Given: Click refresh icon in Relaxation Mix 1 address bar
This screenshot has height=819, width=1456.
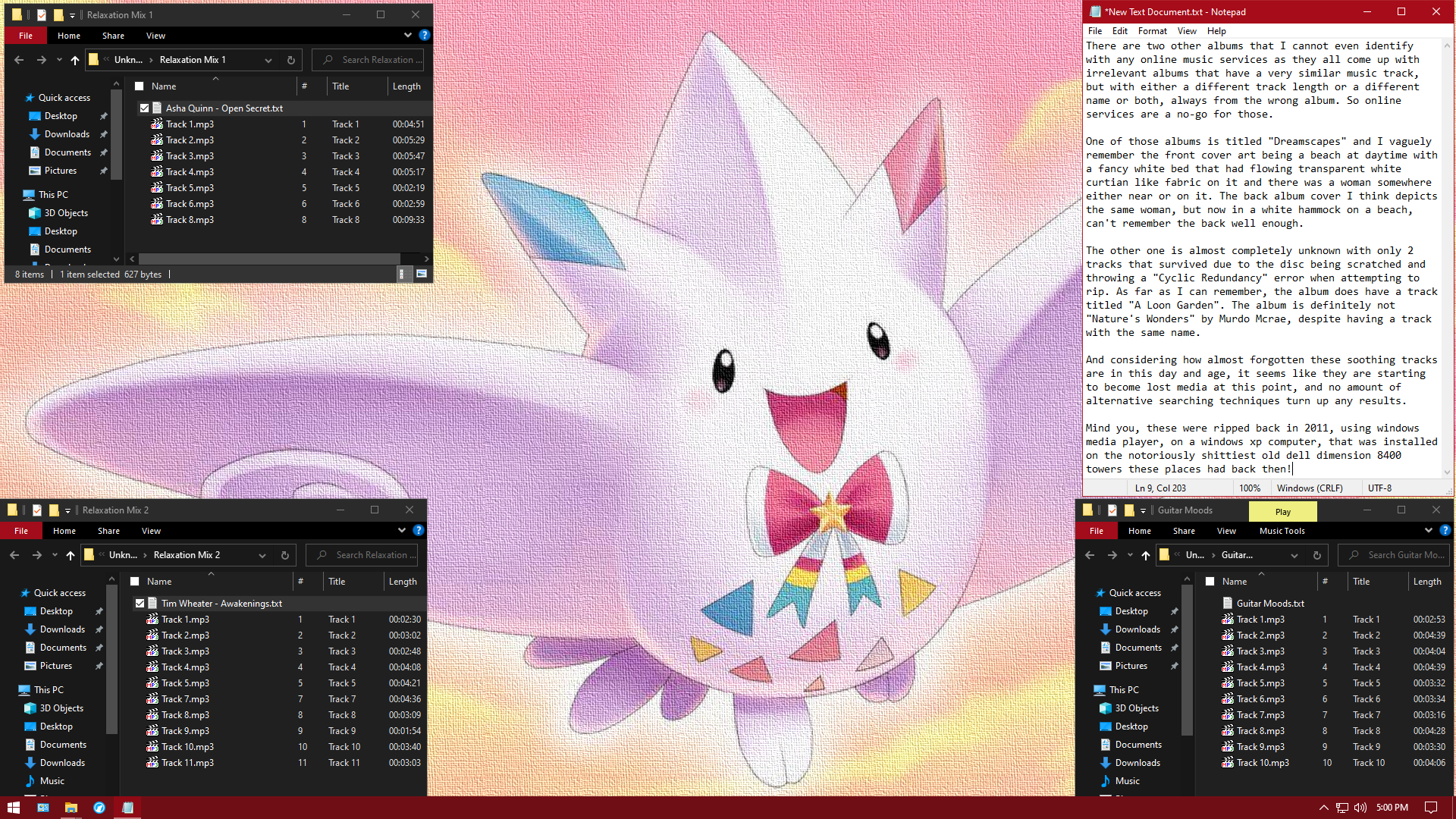Looking at the screenshot, I should (x=291, y=60).
